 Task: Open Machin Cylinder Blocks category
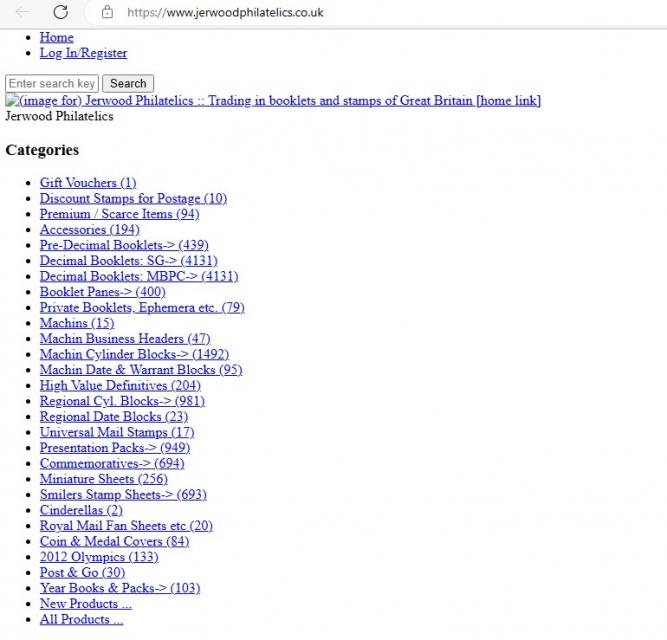(x=134, y=355)
